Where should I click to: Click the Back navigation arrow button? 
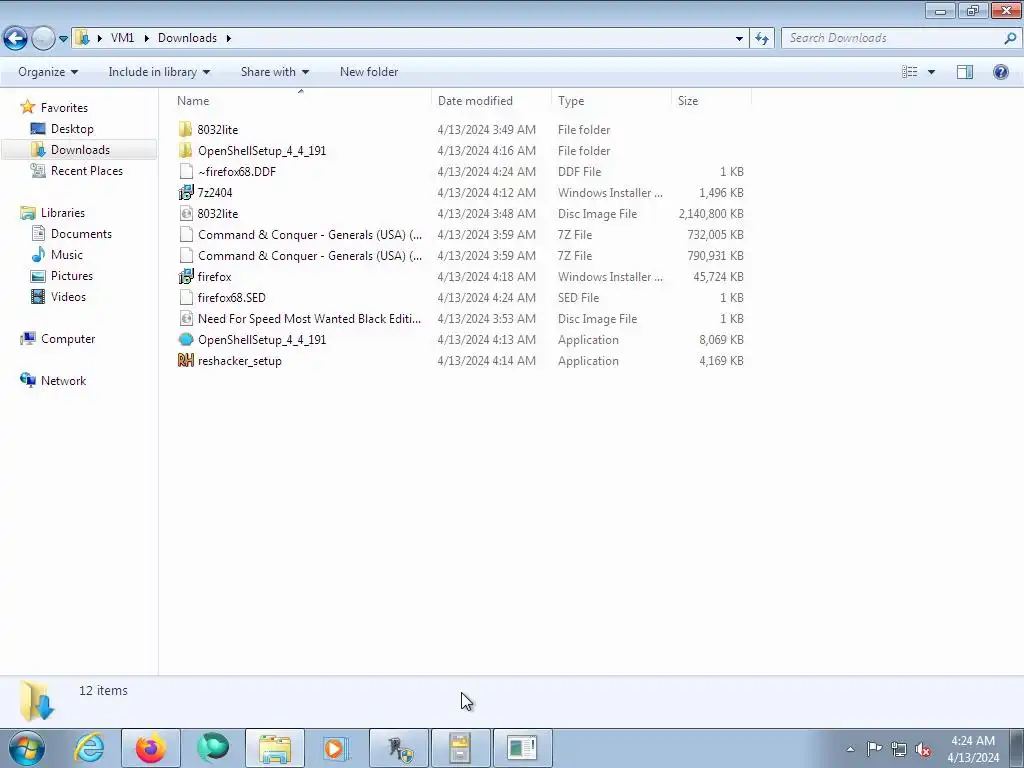[15, 39]
